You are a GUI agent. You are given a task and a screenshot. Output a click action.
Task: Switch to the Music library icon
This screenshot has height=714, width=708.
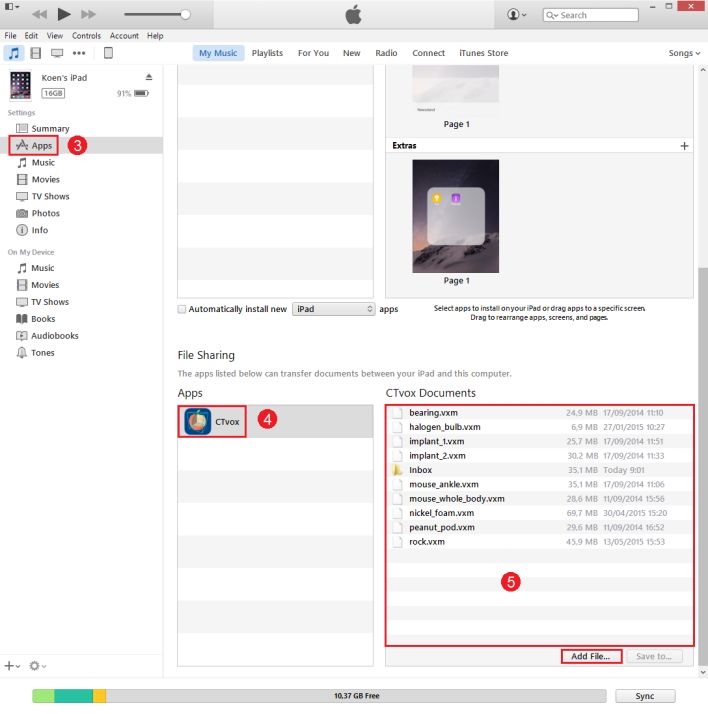[14, 53]
